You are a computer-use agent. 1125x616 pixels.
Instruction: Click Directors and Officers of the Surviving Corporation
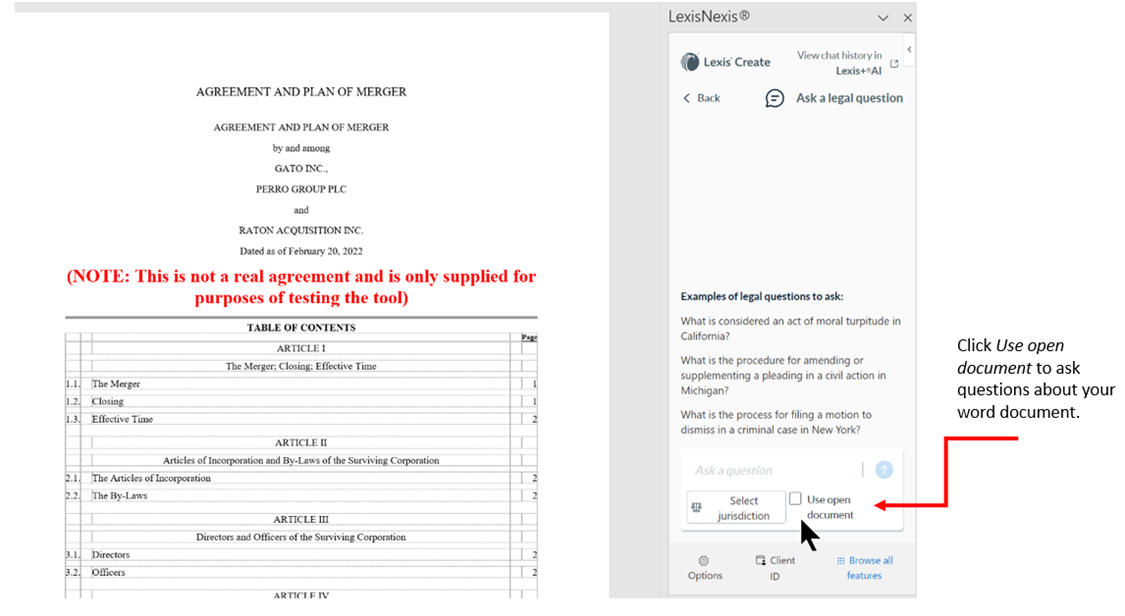(301, 537)
